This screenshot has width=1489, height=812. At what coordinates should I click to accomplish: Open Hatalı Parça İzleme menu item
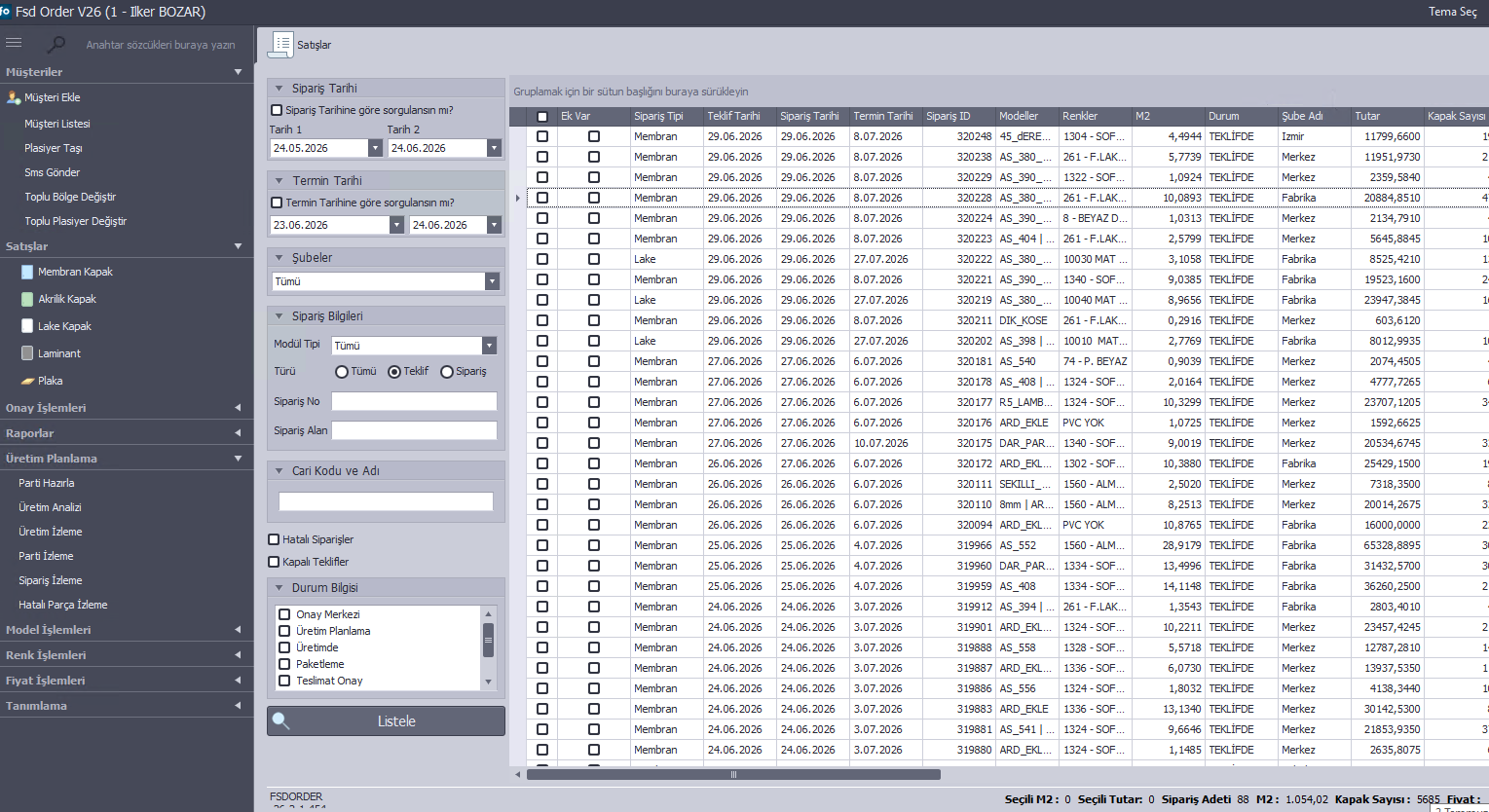click(63, 605)
